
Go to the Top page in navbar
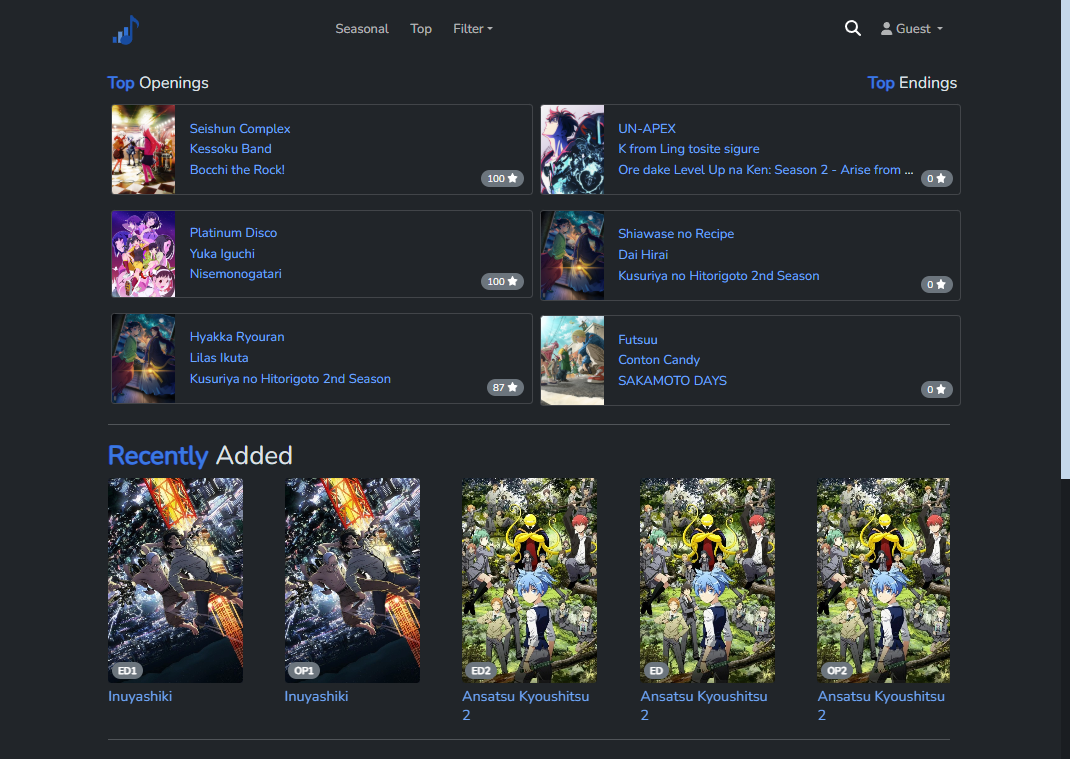420,29
